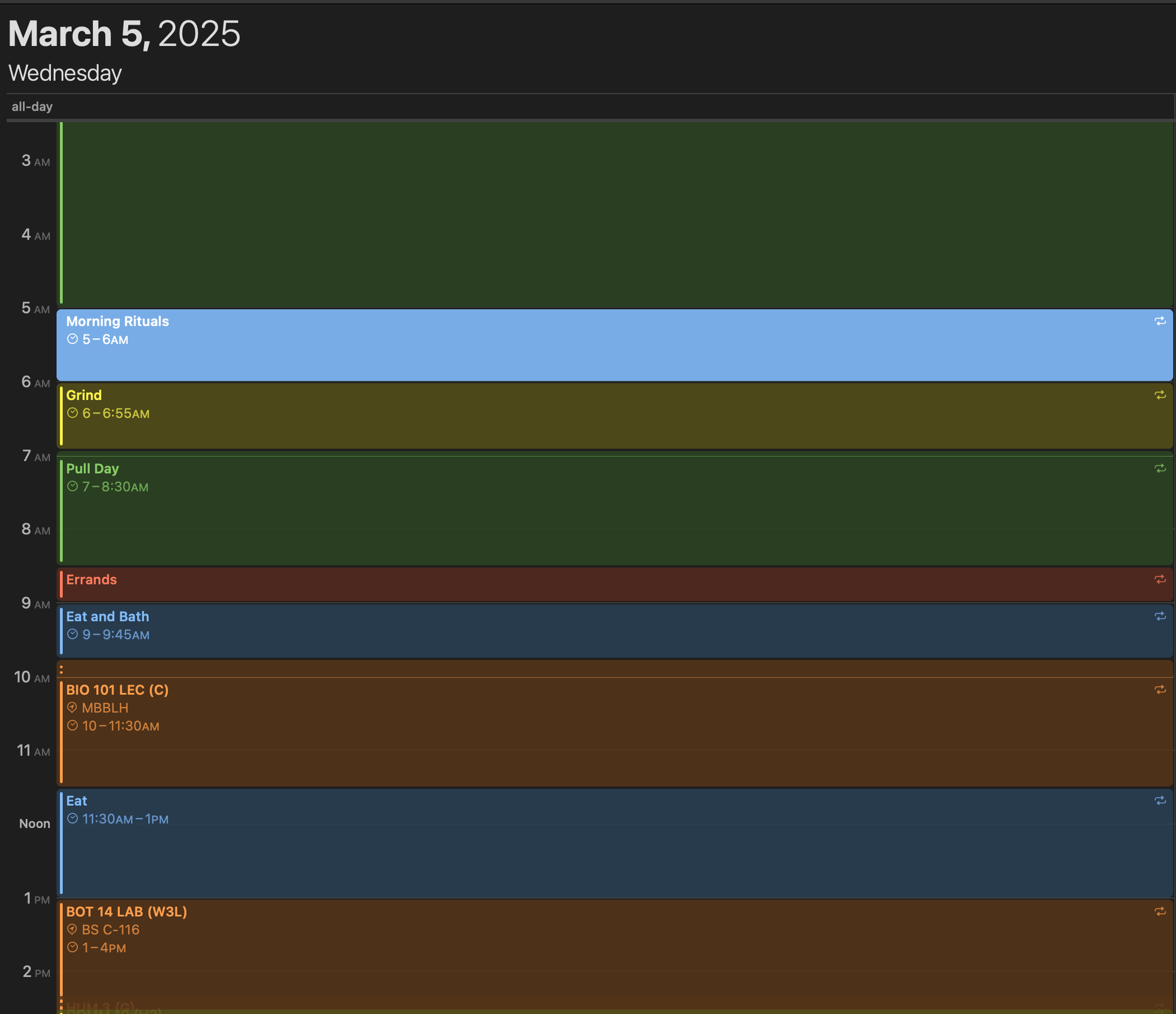The image size is (1176, 1014).
Task: Click the 11:30AM–1PM time text
Action: [x=125, y=819]
